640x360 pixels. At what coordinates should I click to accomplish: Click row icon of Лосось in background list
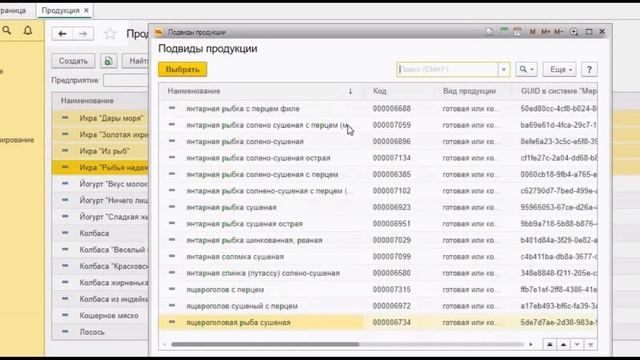65,331
